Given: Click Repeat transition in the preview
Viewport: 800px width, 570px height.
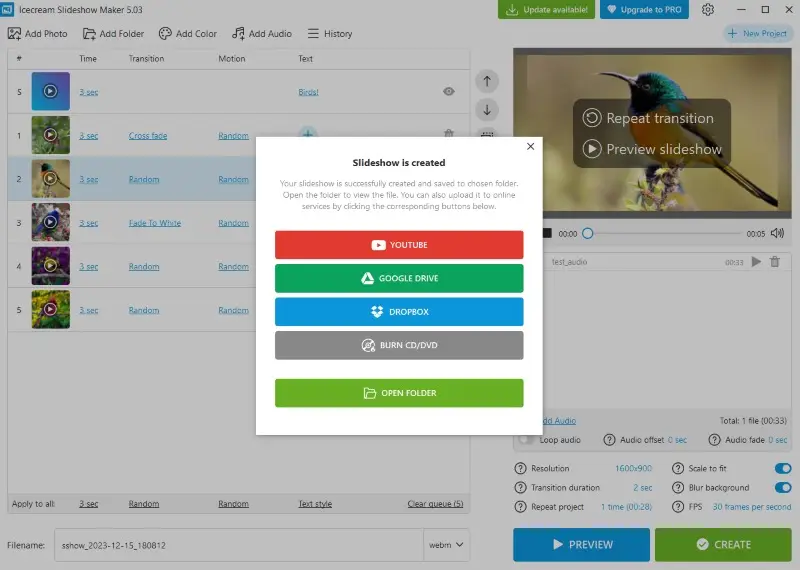Looking at the screenshot, I should point(648,118).
